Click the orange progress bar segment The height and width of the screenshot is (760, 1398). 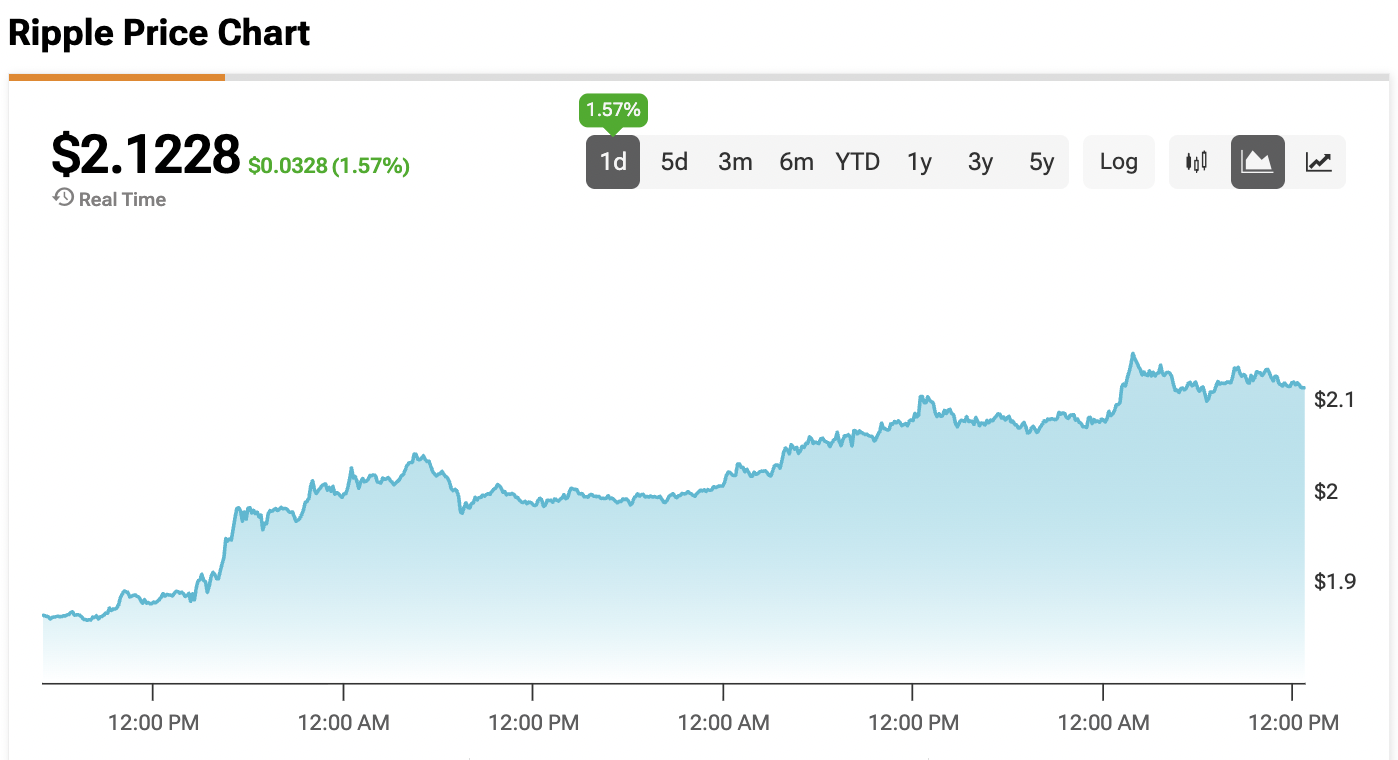point(116,76)
